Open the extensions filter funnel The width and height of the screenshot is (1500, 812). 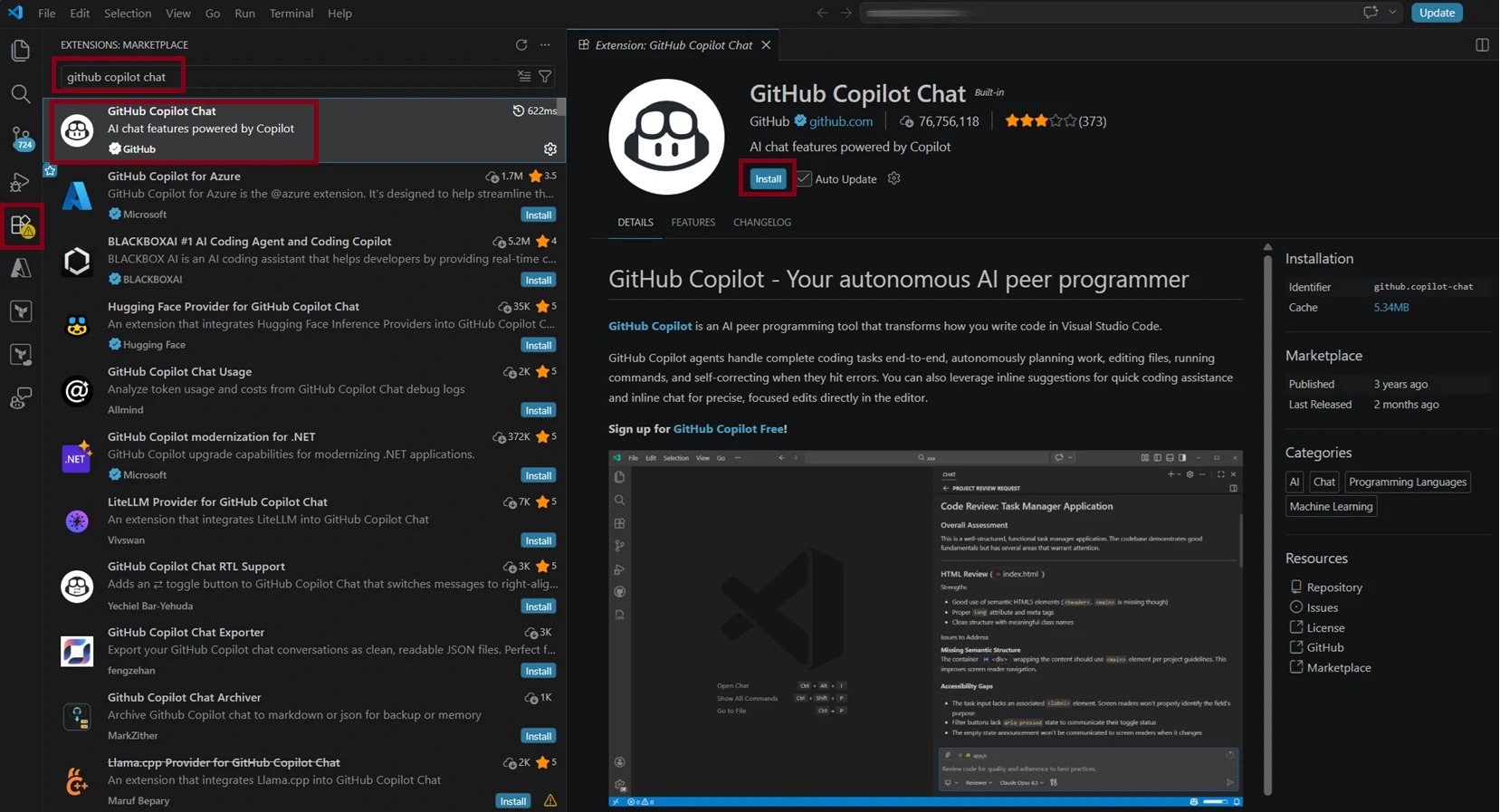(x=545, y=77)
